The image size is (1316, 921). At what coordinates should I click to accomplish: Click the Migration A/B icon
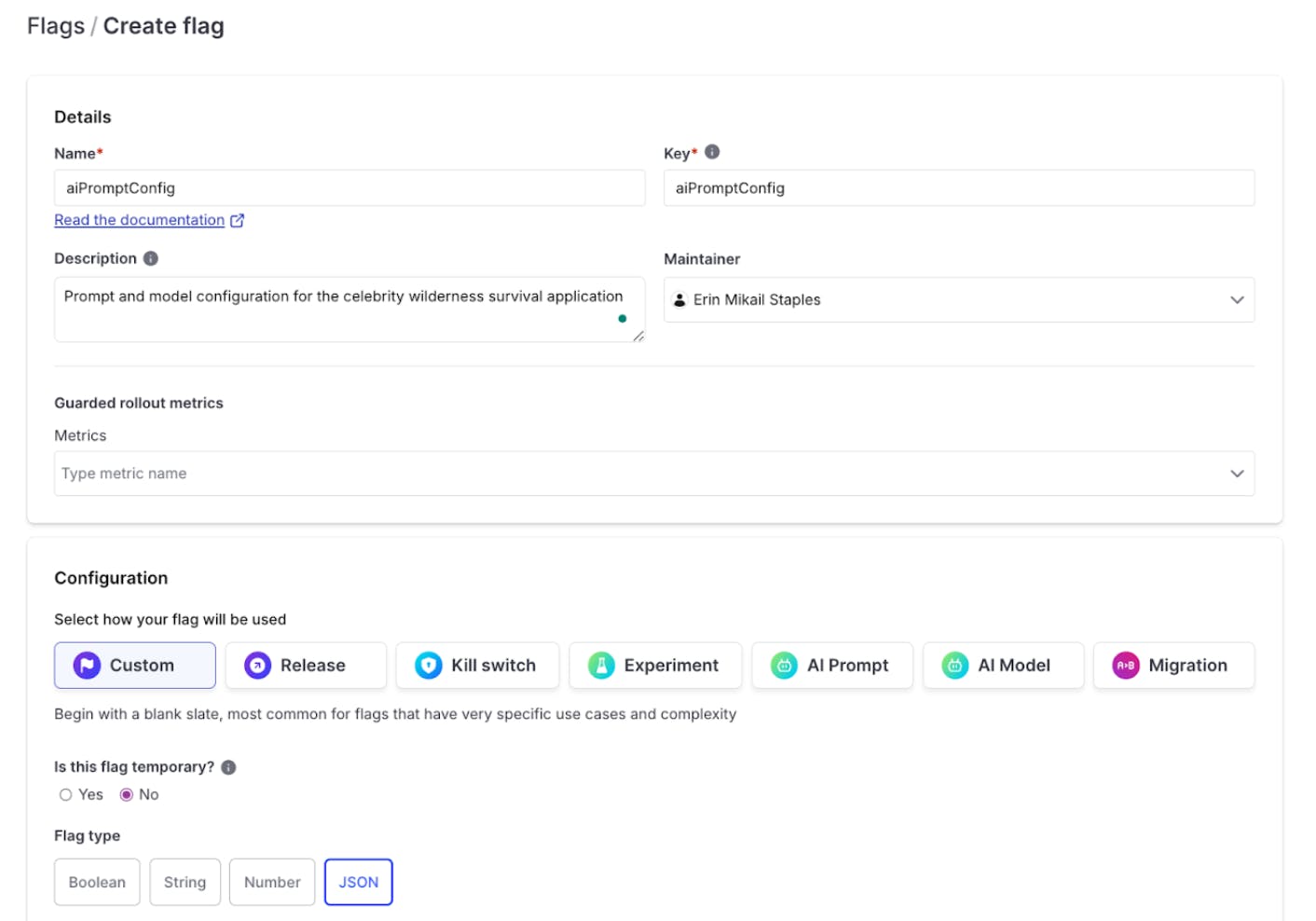coord(1125,666)
